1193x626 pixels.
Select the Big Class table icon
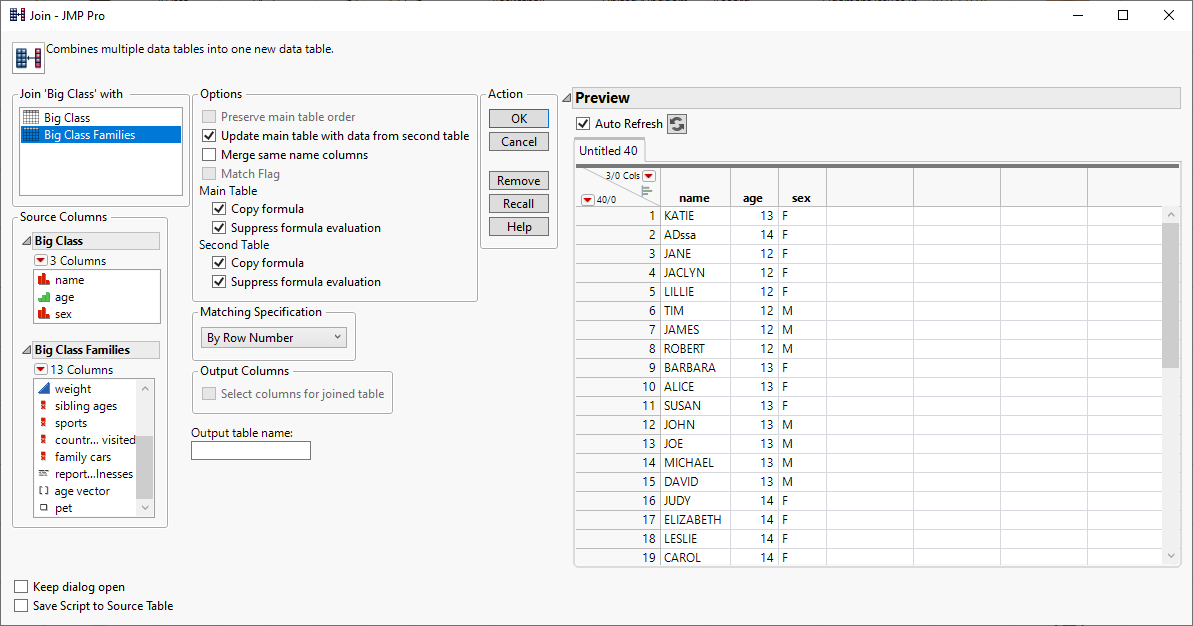click(31, 118)
